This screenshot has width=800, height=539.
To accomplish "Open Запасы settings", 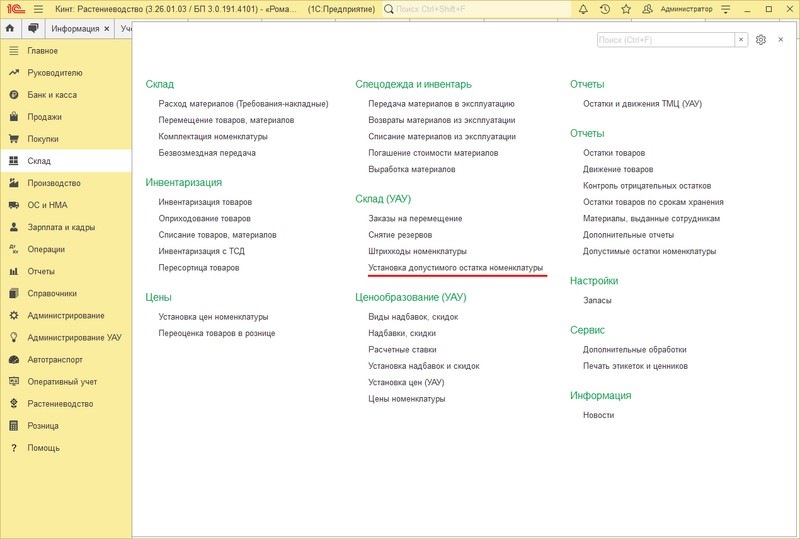I will click(x=597, y=301).
